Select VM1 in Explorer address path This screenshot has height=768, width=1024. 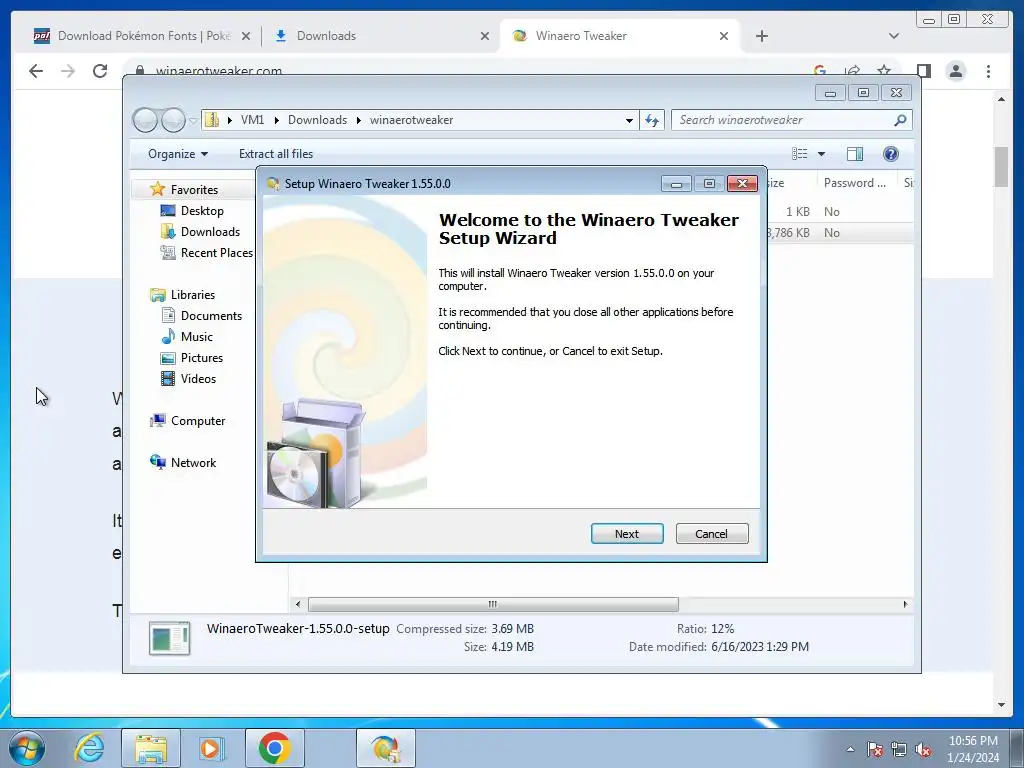[252, 120]
